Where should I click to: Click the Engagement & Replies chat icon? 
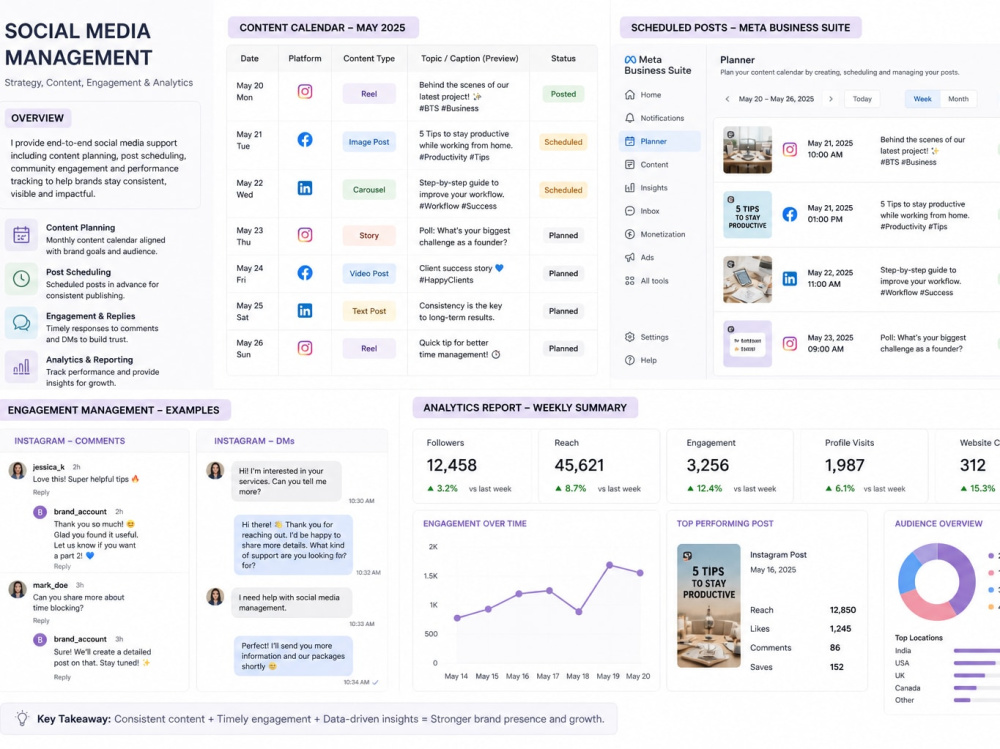21,323
